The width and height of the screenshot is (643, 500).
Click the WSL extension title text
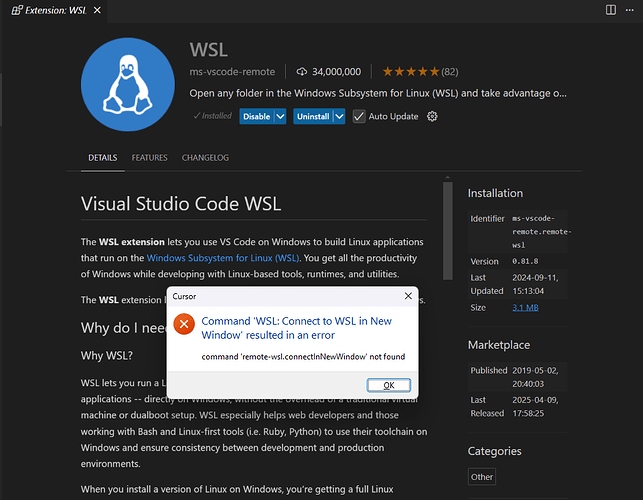[x=208, y=50]
